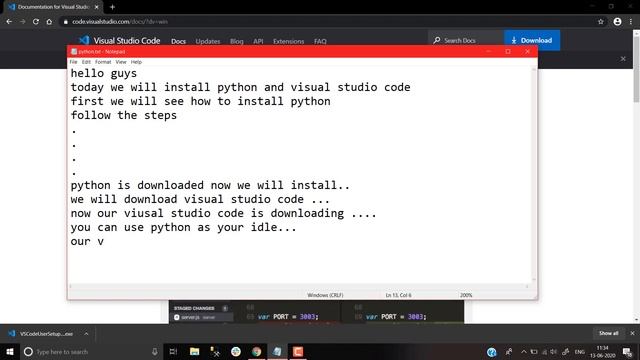
Task: Open the Notepad Edit menu
Action: (x=86, y=62)
